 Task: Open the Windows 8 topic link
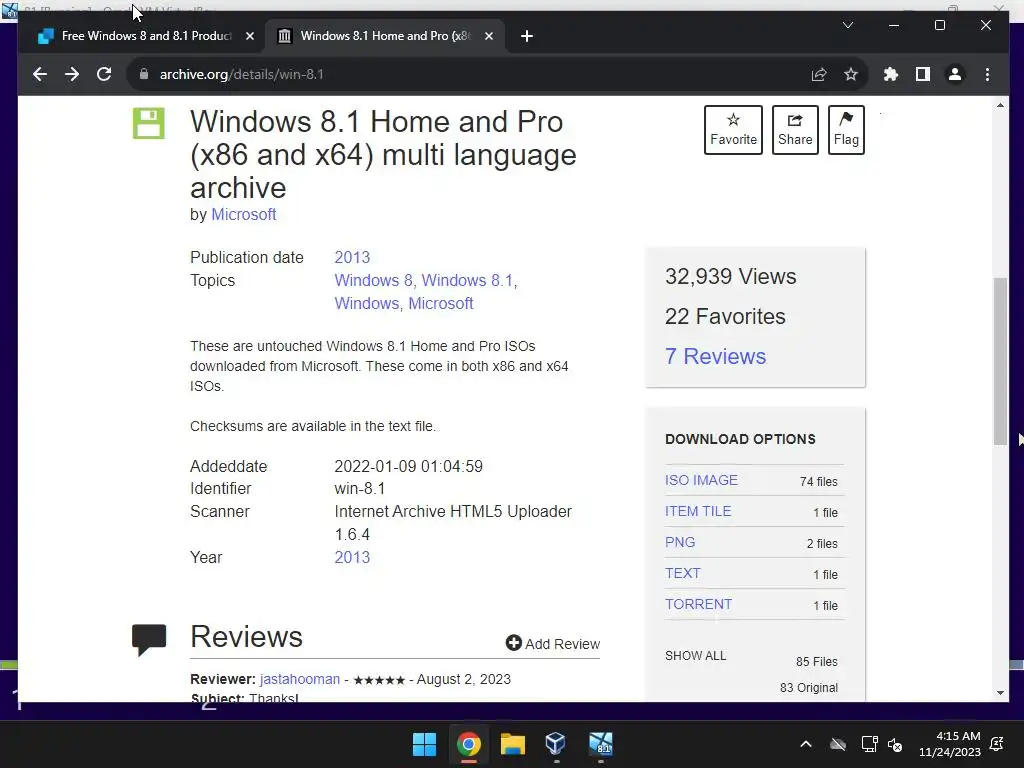373,280
